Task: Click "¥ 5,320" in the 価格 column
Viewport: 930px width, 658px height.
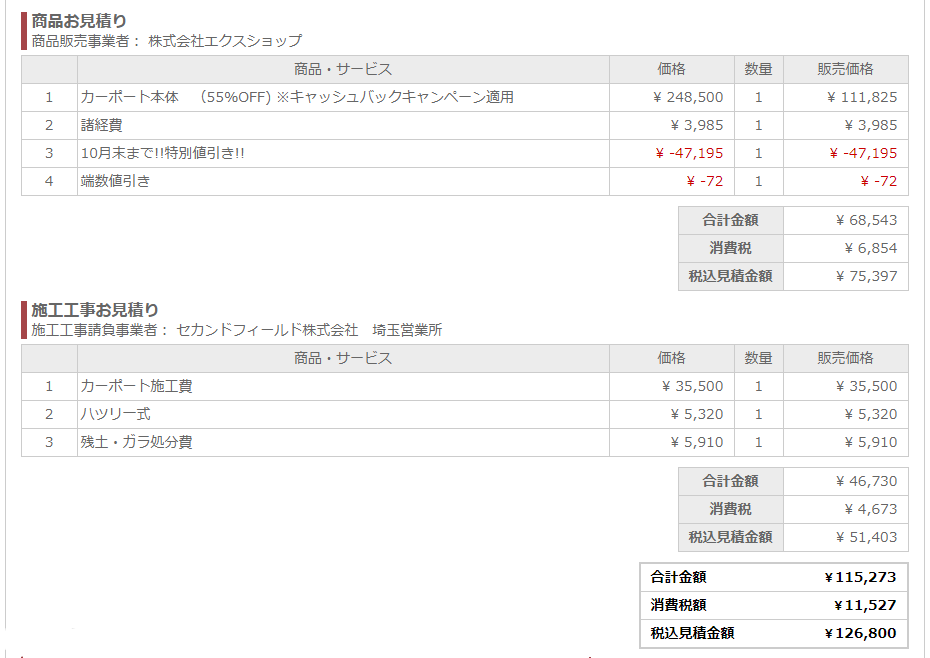Action: click(x=697, y=414)
